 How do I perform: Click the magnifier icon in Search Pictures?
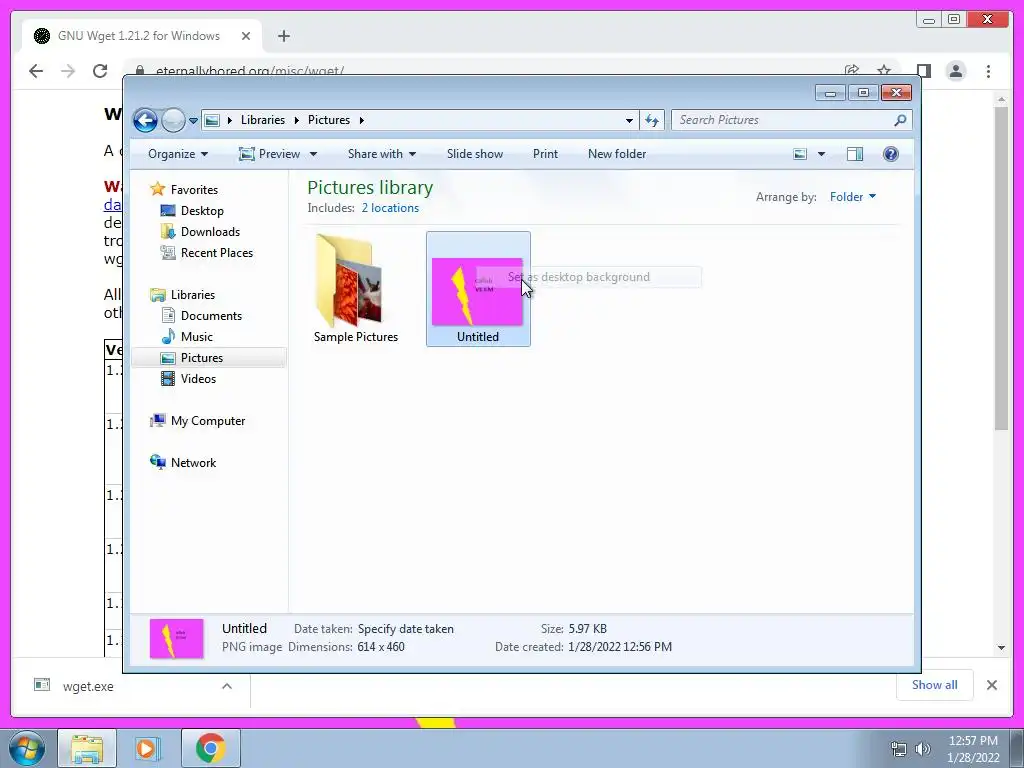(900, 120)
